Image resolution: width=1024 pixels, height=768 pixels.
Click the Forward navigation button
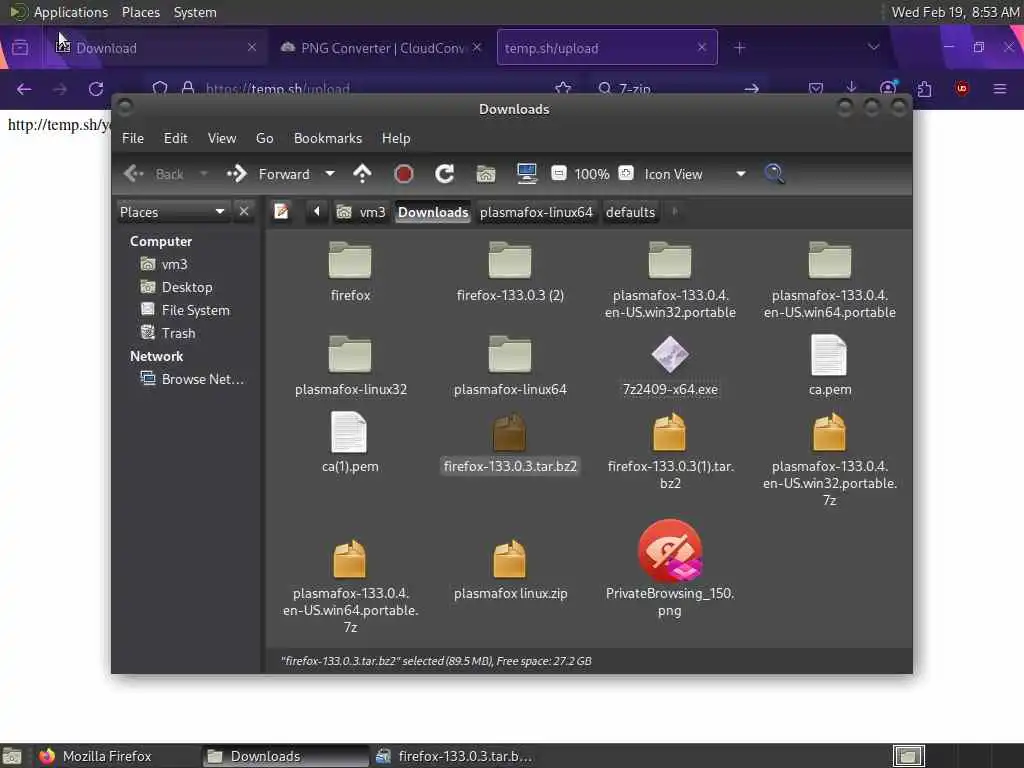pyautogui.click(x=269, y=174)
